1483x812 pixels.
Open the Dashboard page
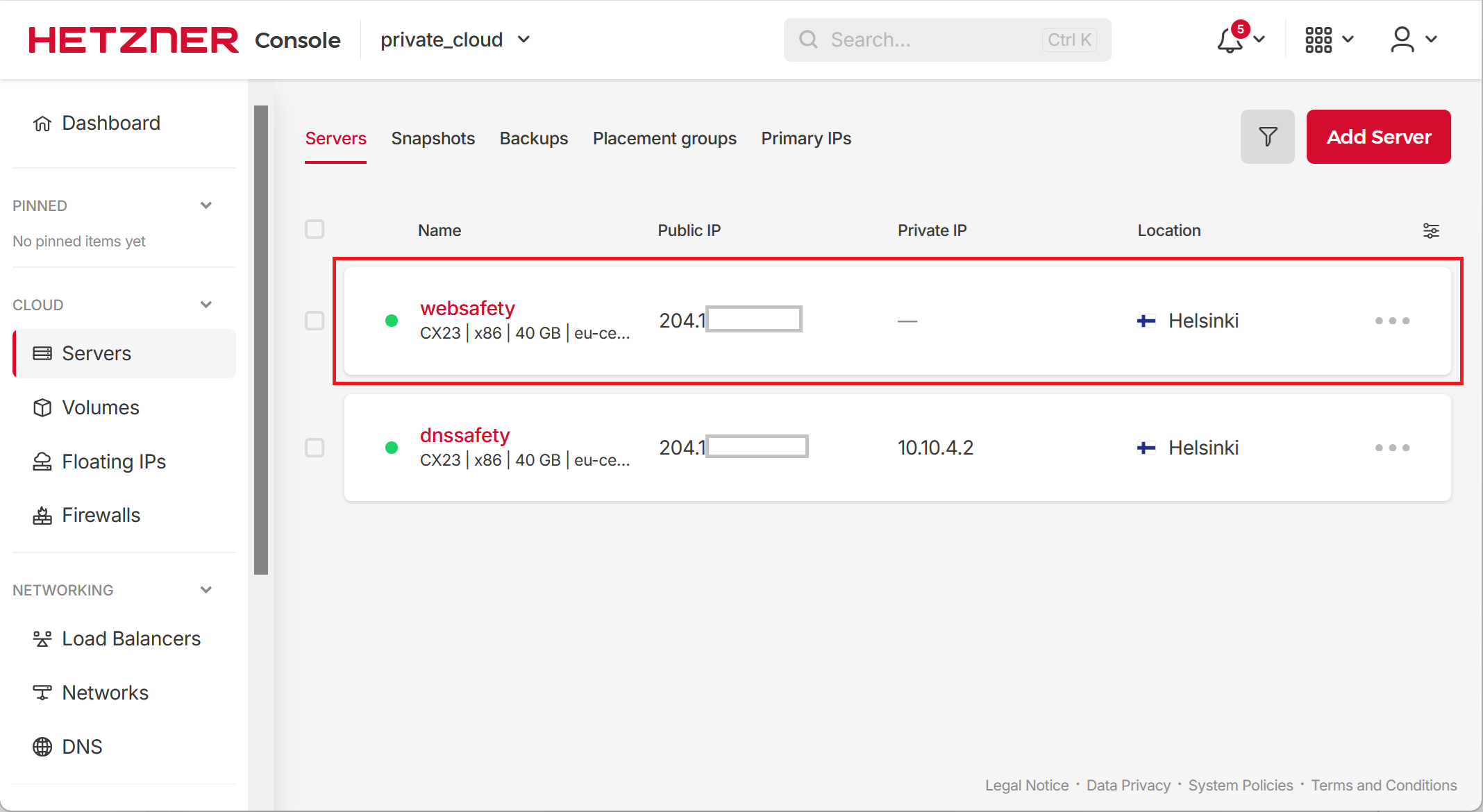97,123
